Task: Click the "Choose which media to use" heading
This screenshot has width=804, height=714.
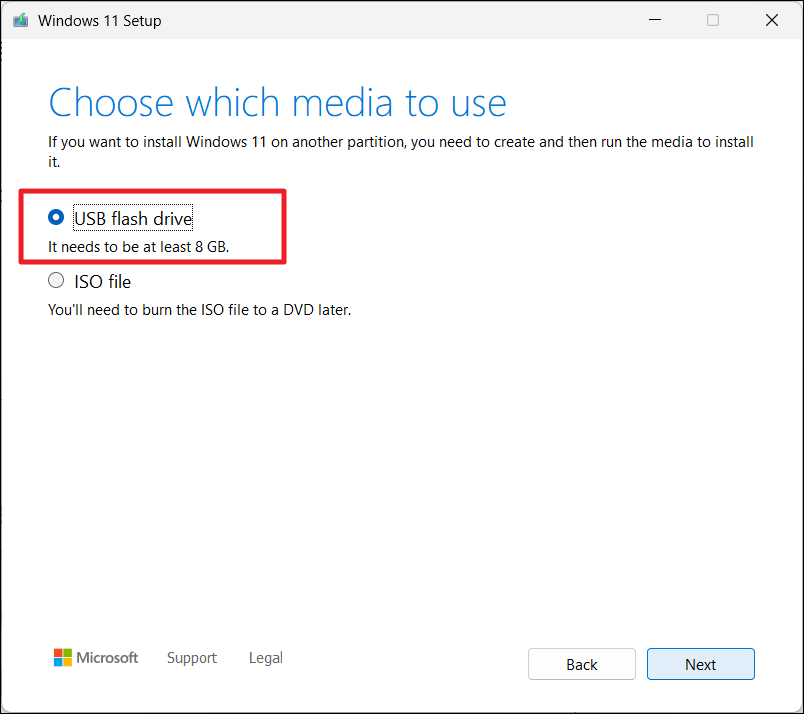Action: click(277, 103)
